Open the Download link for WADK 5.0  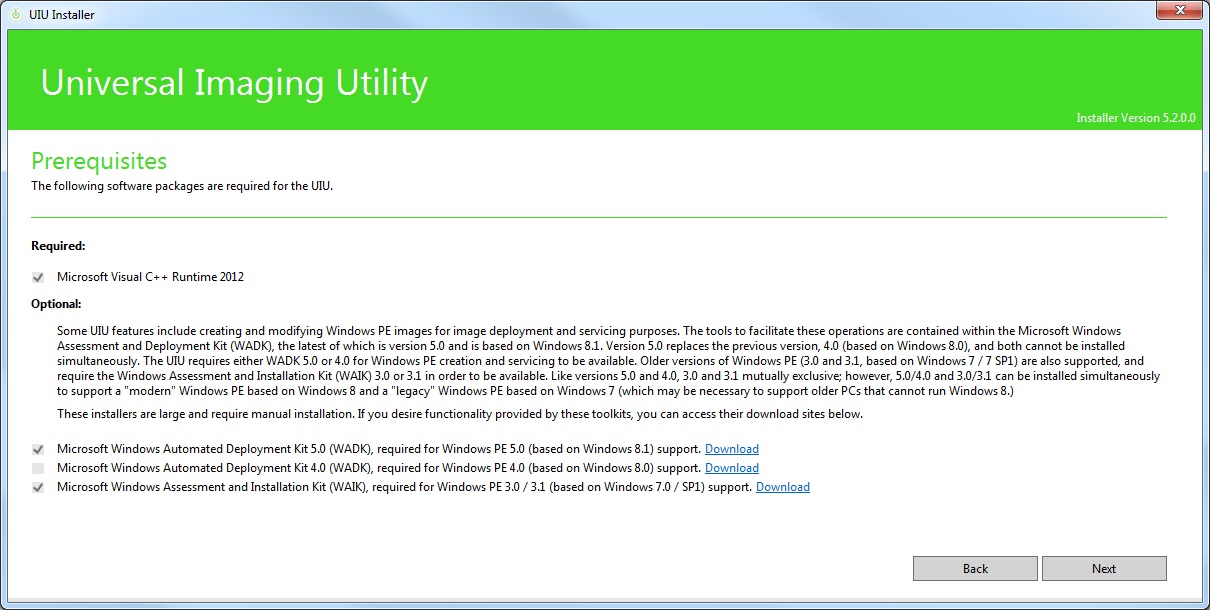pyautogui.click(x=731, y=449)
